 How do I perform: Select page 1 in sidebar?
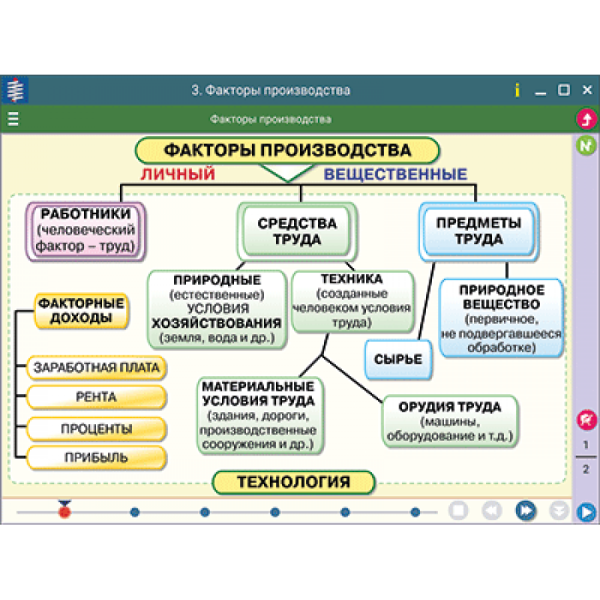(x=586, y=445)
